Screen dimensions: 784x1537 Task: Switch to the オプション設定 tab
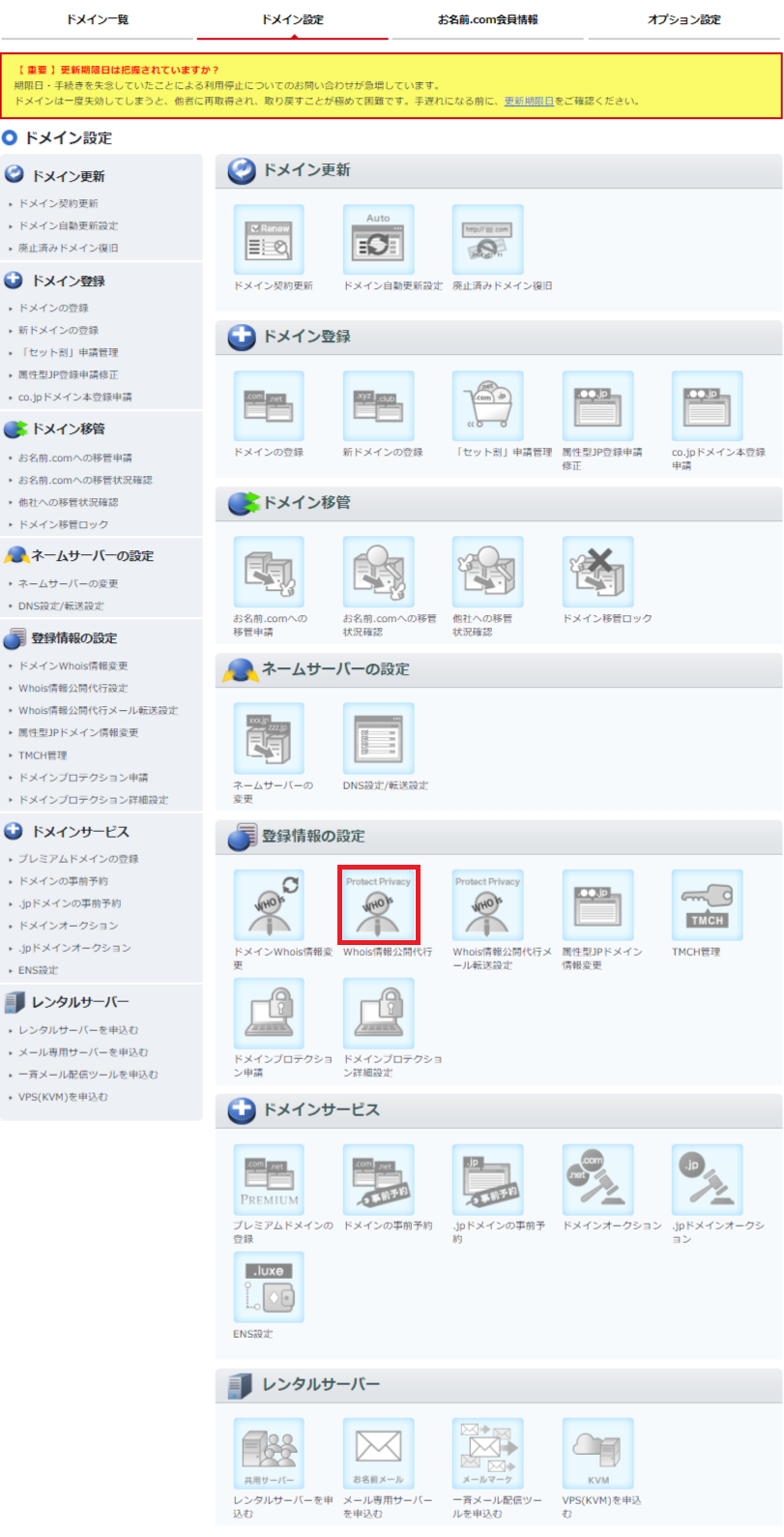[x=684, y=19]
